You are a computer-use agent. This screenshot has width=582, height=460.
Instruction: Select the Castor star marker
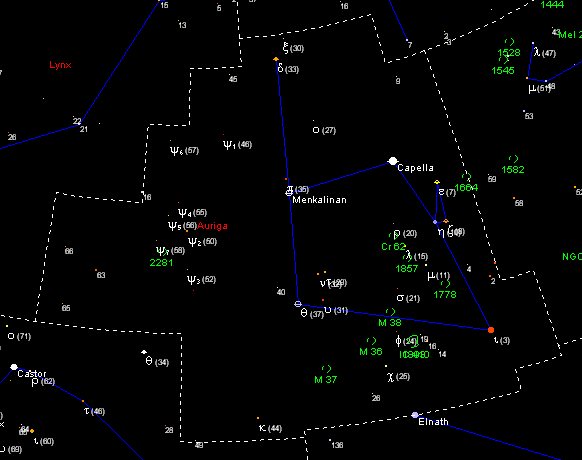click(14, 367)
